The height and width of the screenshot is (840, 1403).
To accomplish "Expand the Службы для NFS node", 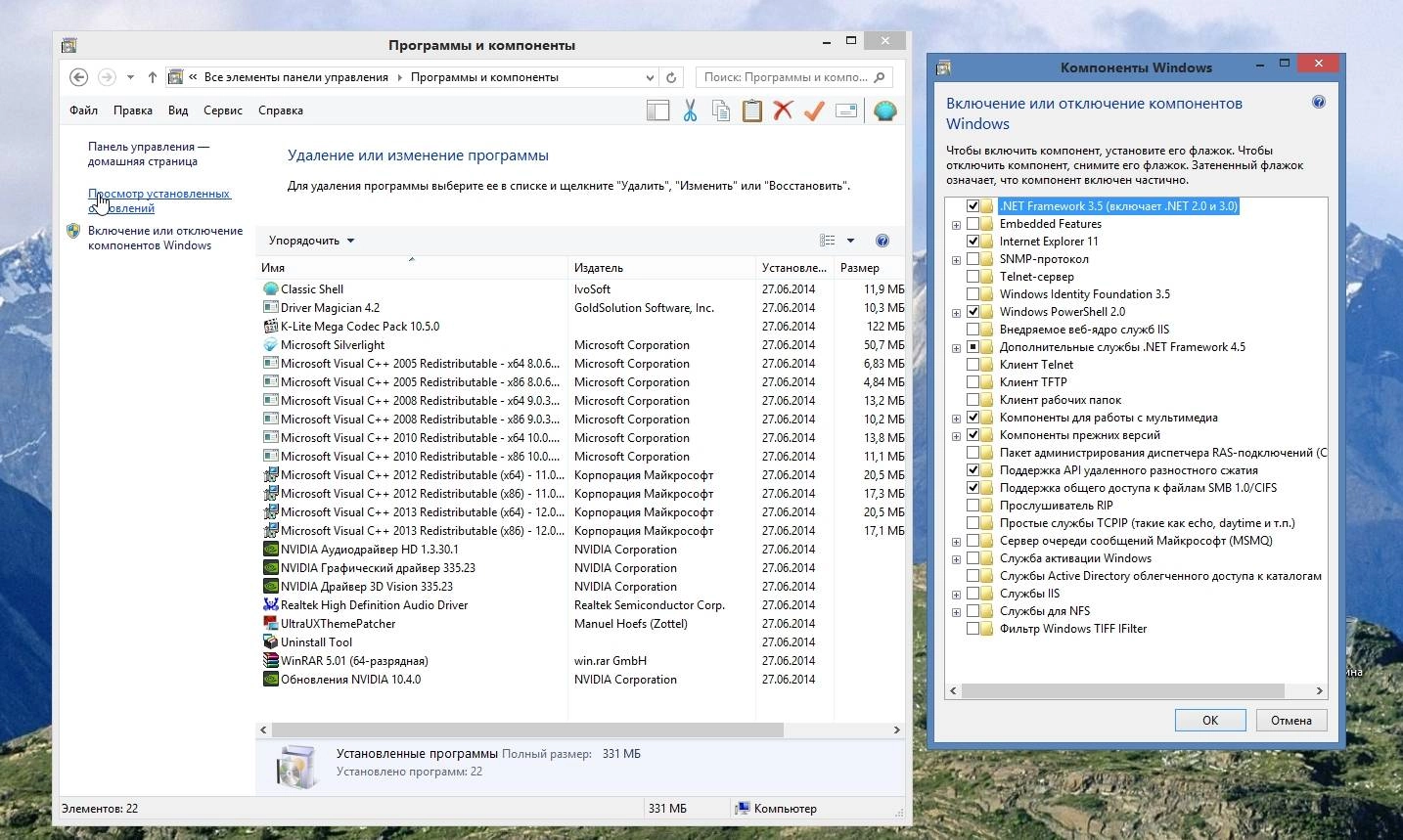I will [956, 612].
